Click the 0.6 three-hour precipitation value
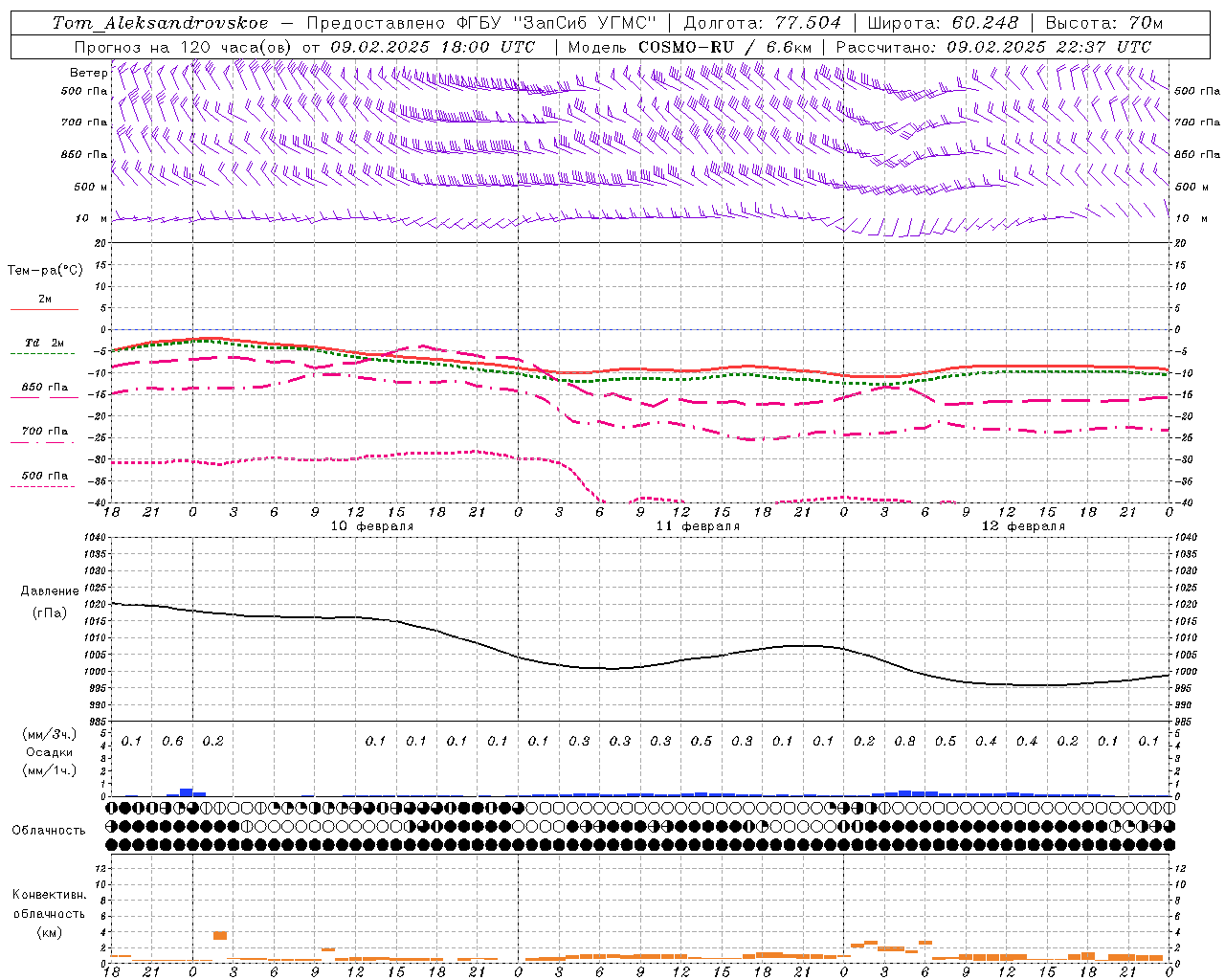The height and width of the screenshot is (980, 1225). point(172,741)
